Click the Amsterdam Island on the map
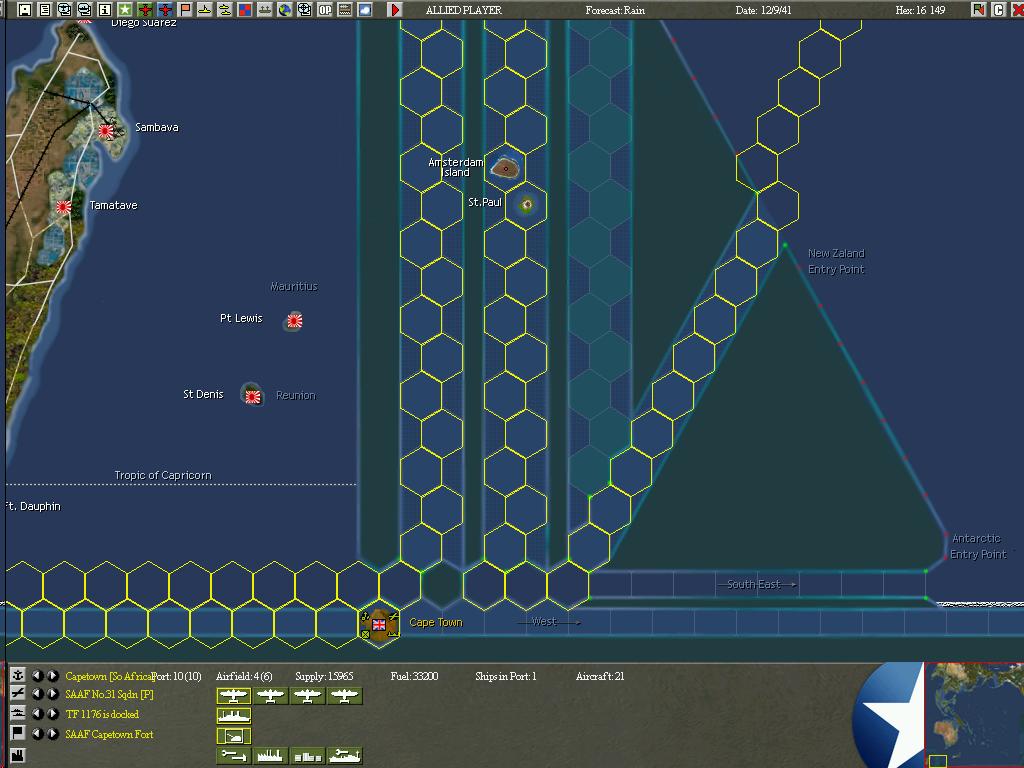 (505, 168)
